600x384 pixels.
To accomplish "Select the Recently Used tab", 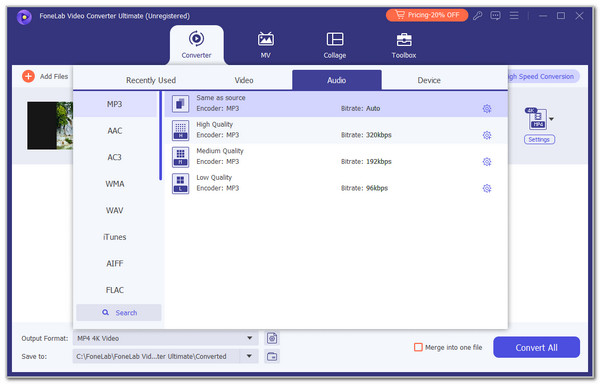I will pos(151,80).
